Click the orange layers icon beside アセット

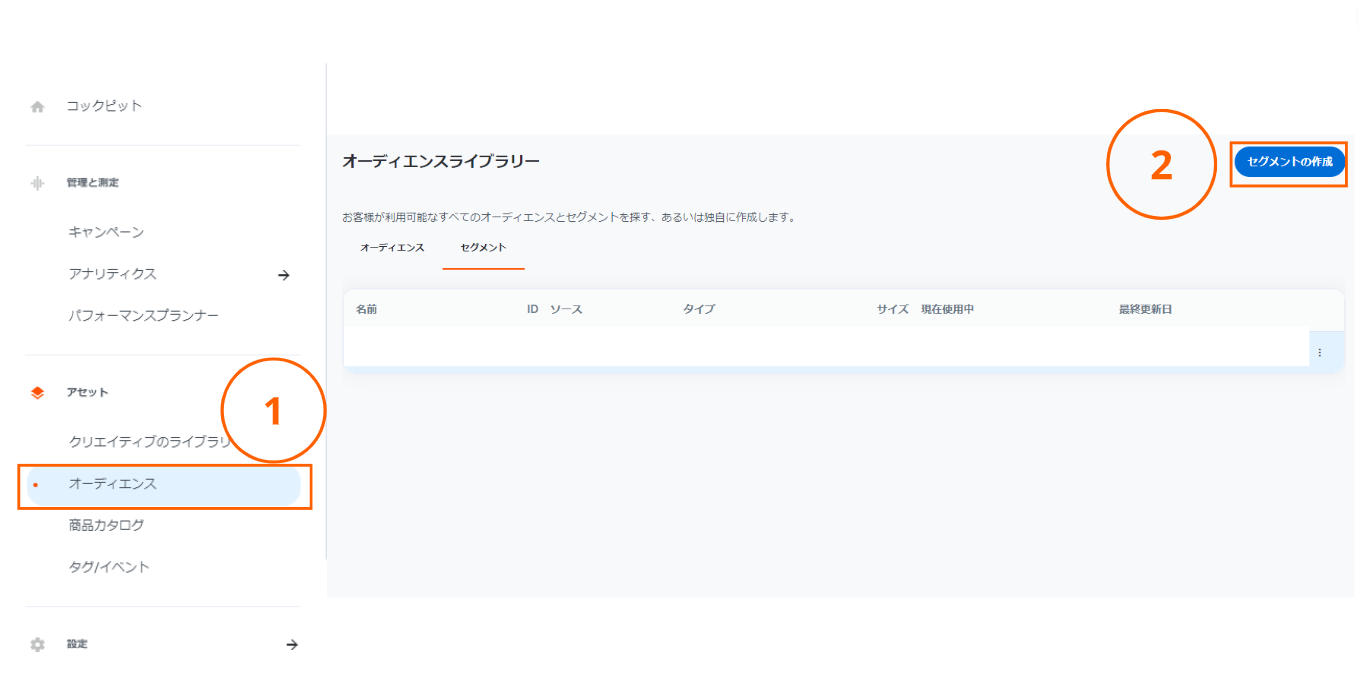(38, 393)
